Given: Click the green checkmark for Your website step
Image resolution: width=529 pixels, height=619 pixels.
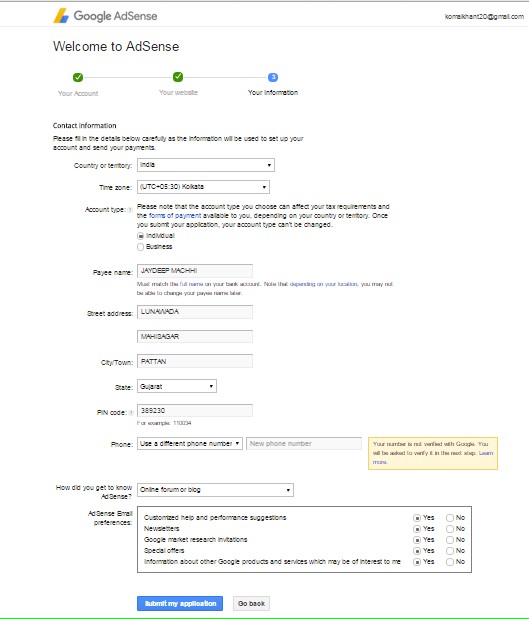Looking at the screenshot, I should point(178,77).
